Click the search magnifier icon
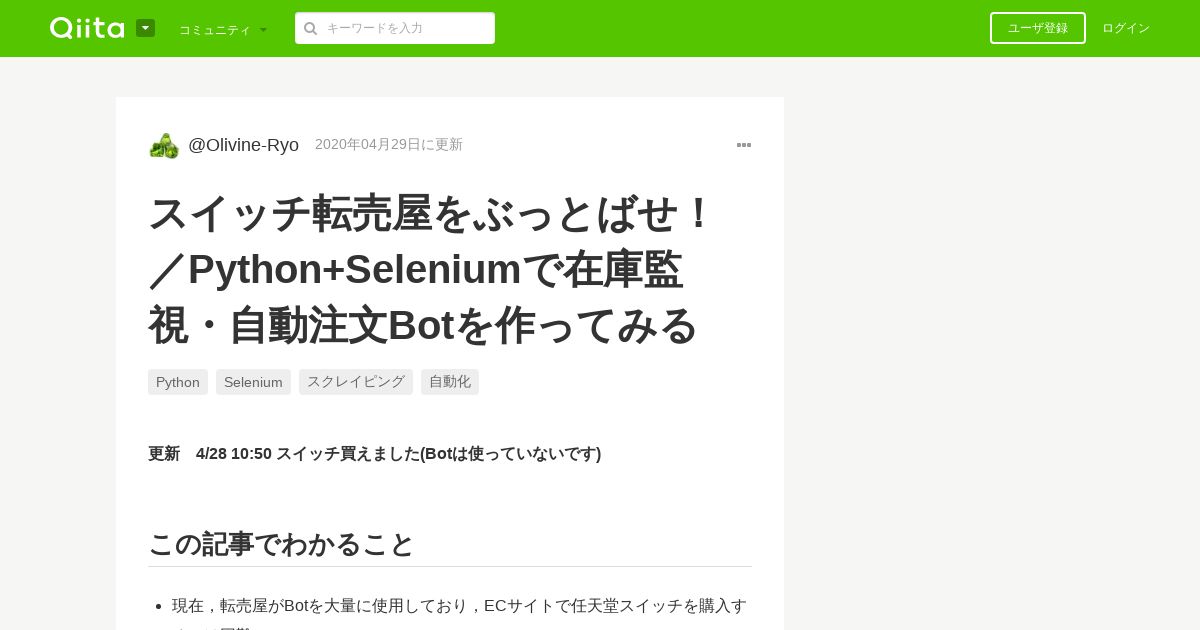Screen dimensions: 1200x630 (x=311, y=28)
